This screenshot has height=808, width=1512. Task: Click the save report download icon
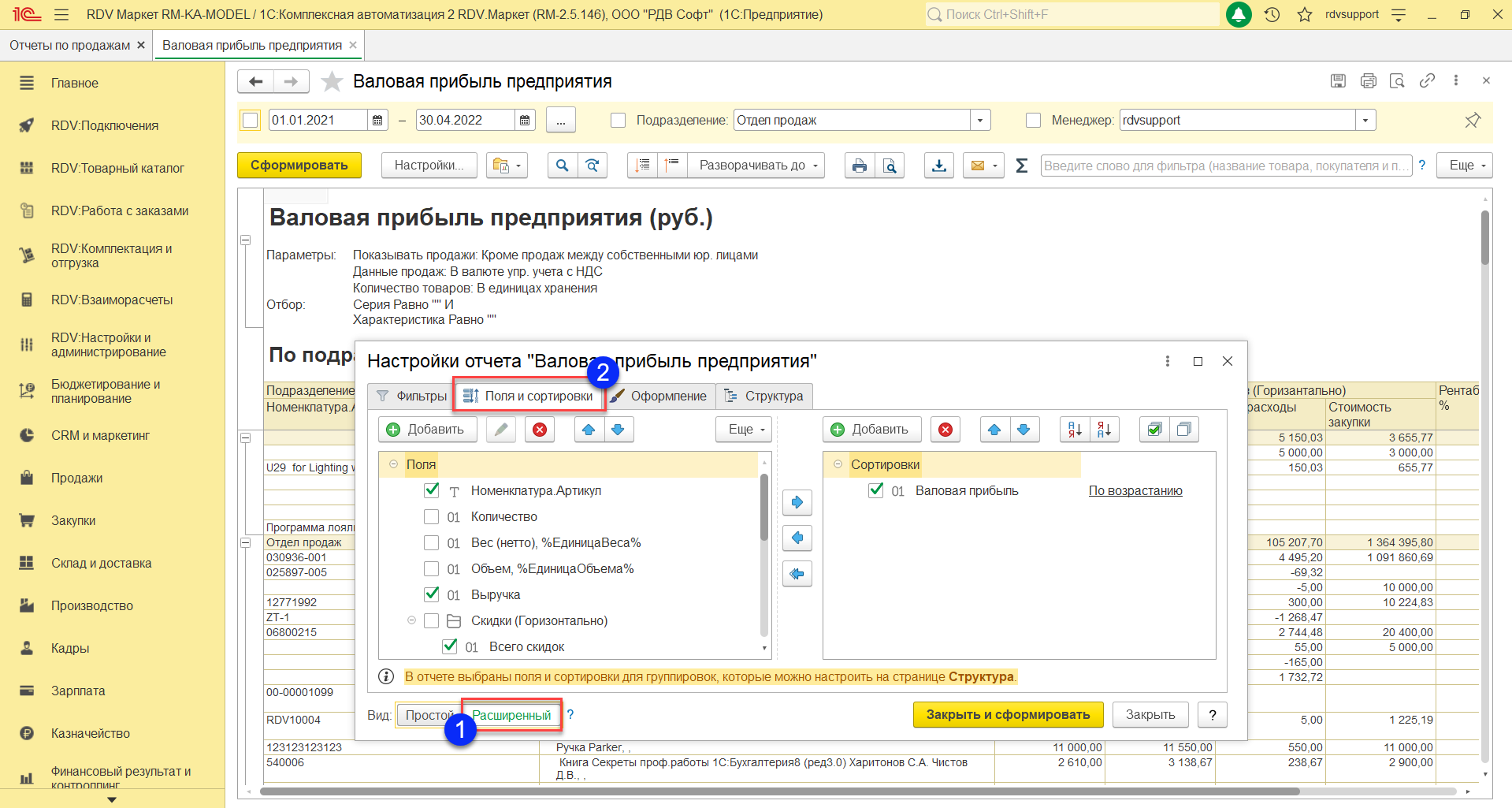939,166
